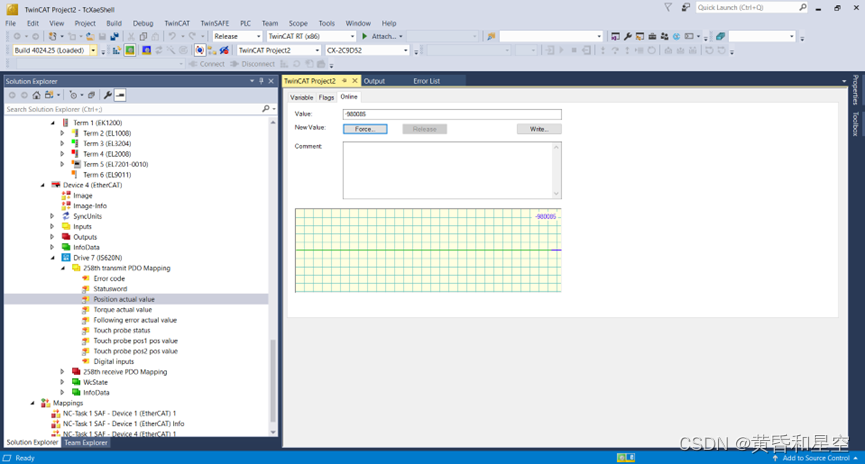Expand the 258th receive PDO Mapping node

click(62, 372)
